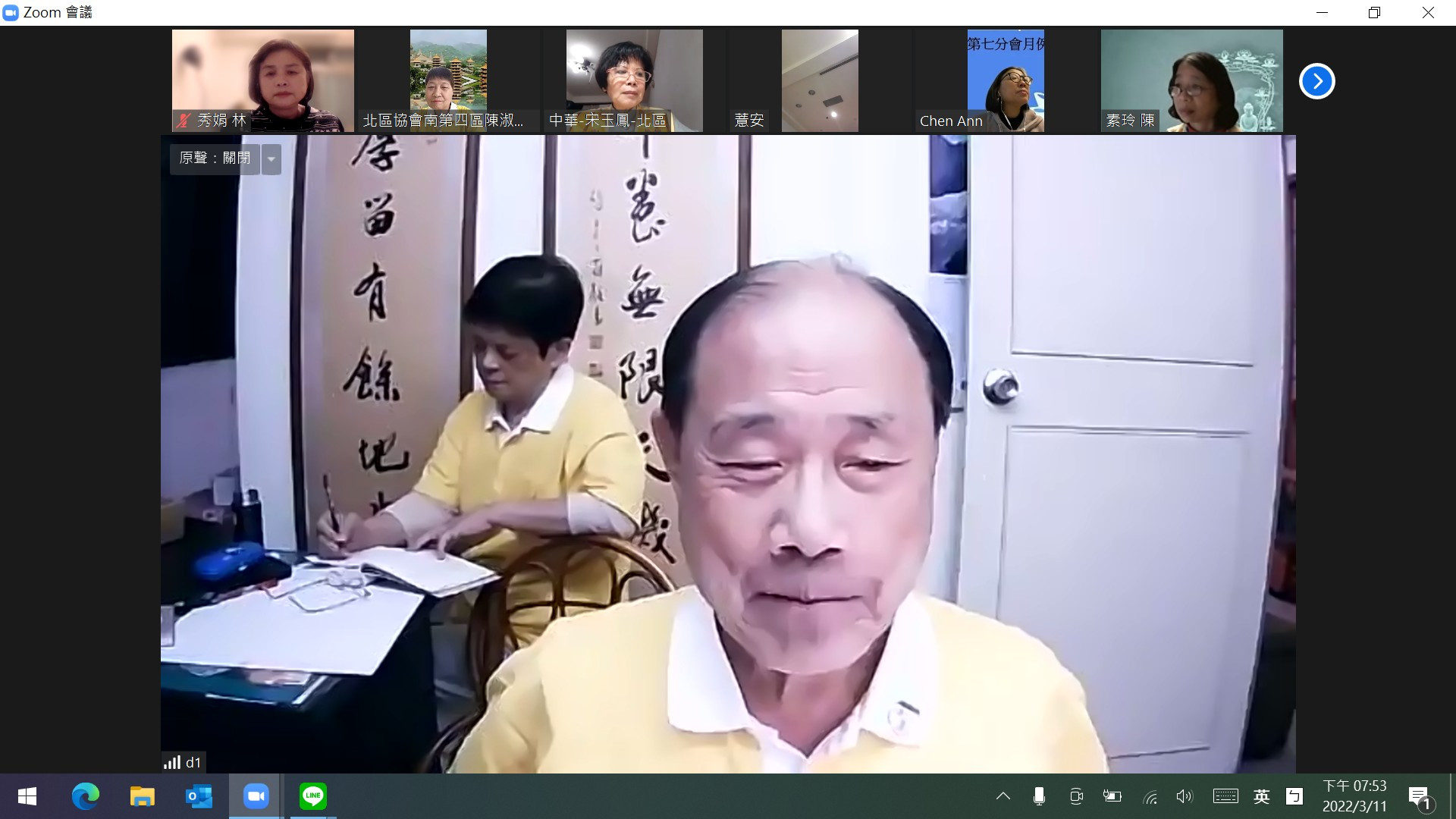Click the microphone tray icon

[1039, 796]
